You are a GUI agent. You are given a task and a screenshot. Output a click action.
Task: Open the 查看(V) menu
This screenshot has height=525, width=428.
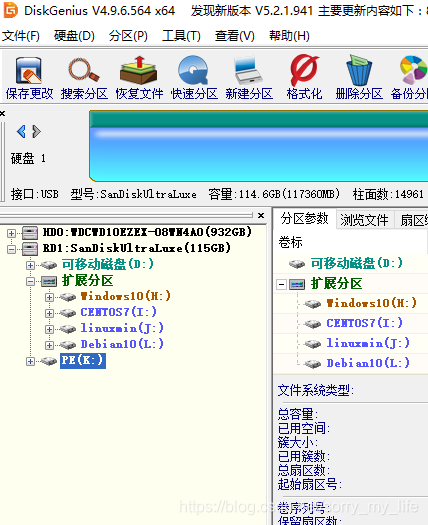pos(234,36)
